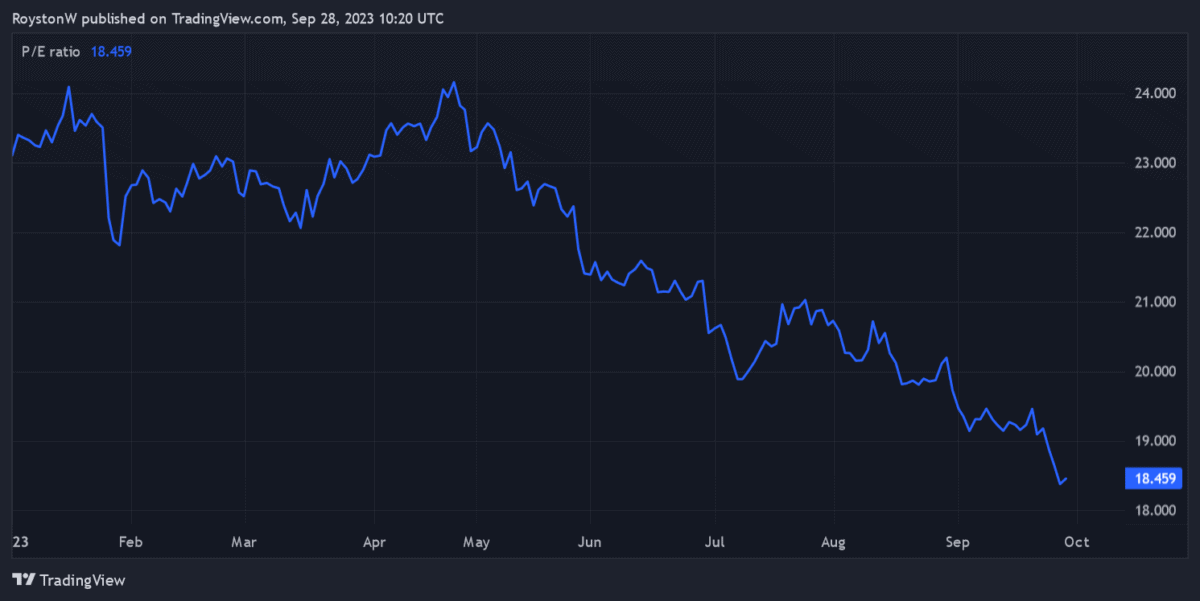The width and height of the screenshot is (1200, 601).
Task: Click the TradingView wordmark at bottom left
Action: click(x=83, y=580)
